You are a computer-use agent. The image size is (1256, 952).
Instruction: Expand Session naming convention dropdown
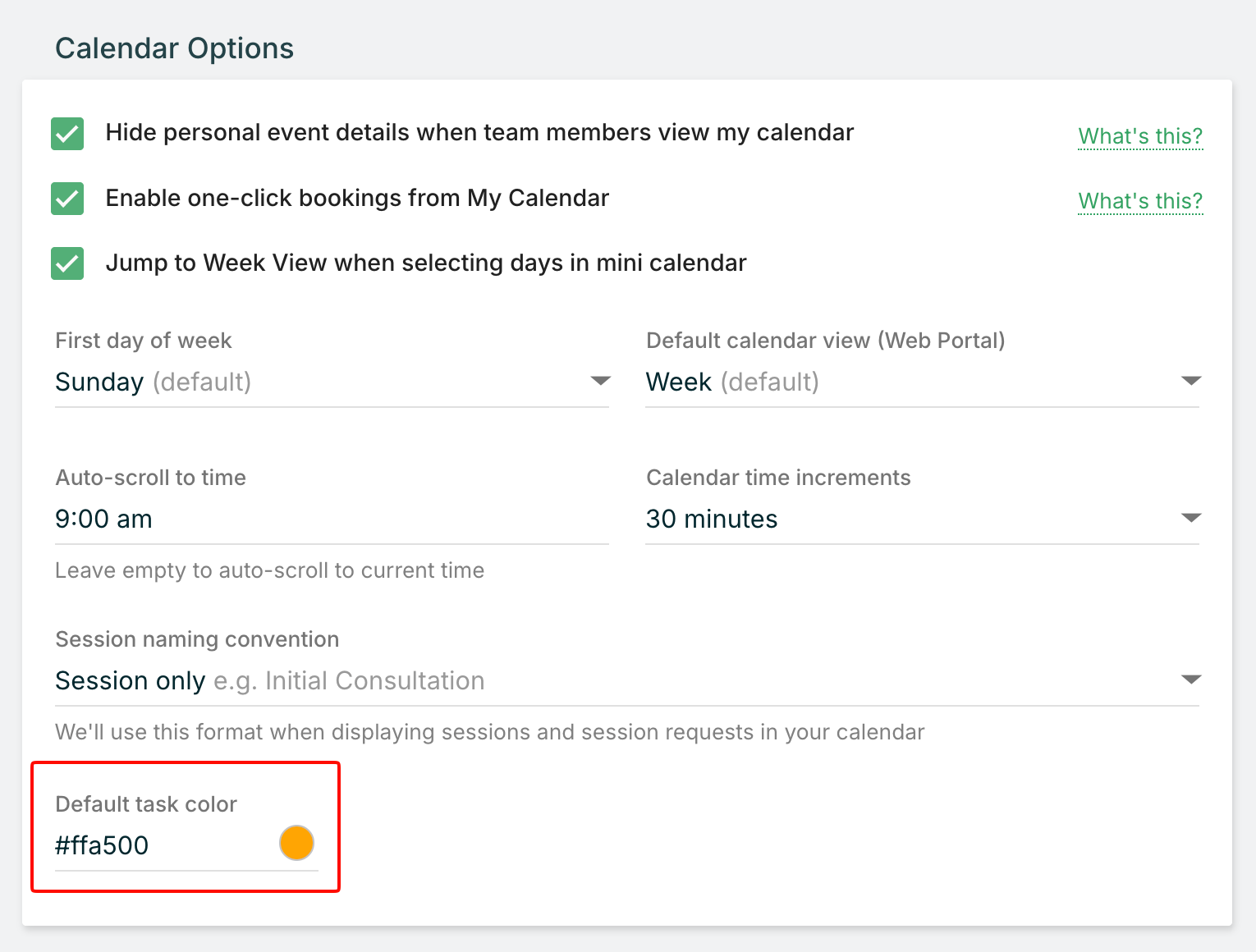tap(627, 681)
